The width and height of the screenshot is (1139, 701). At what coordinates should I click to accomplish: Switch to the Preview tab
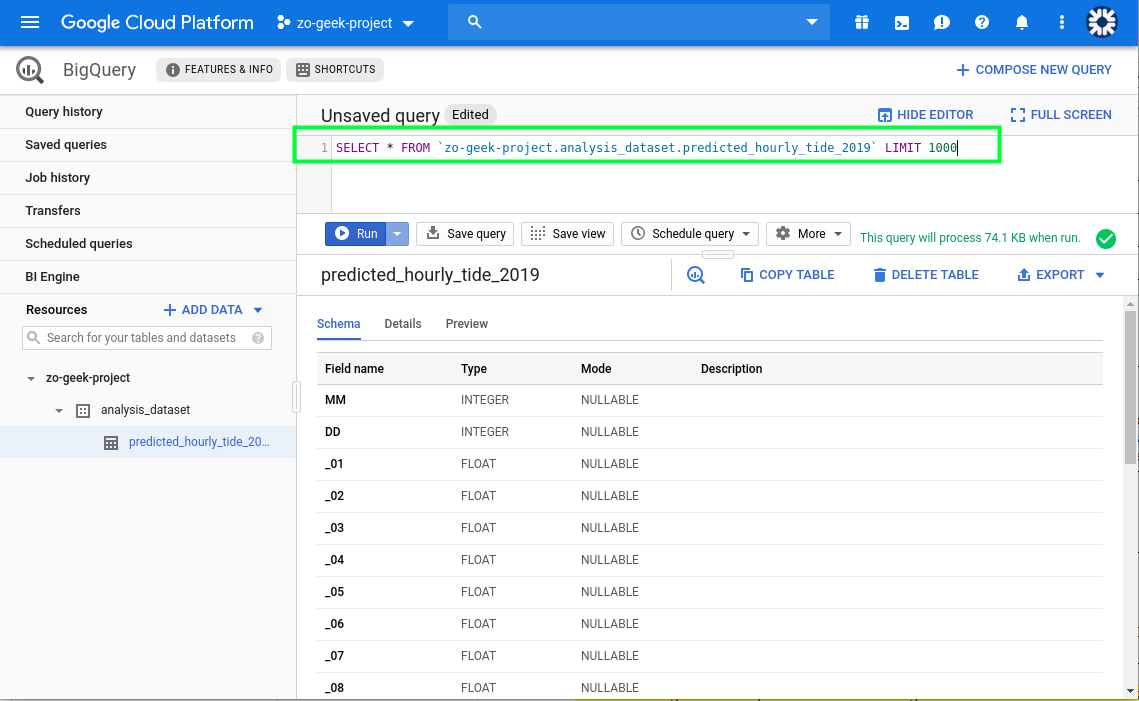point(467,324)
